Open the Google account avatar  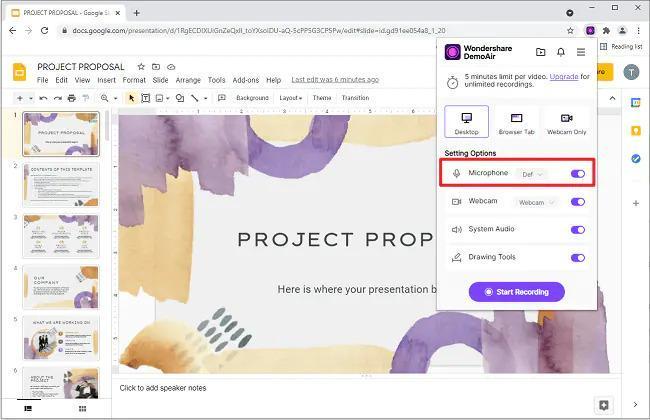point(631,72)
